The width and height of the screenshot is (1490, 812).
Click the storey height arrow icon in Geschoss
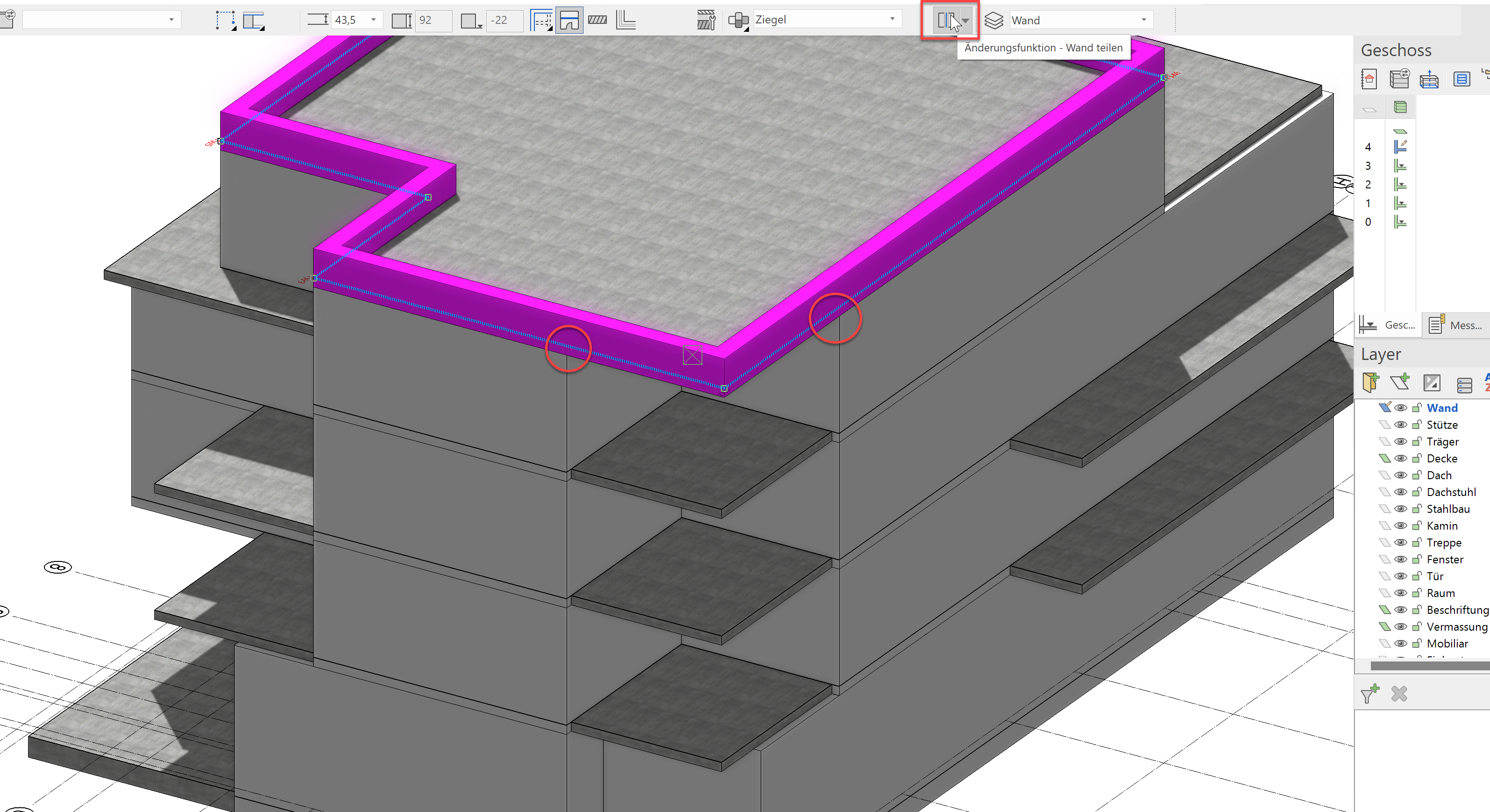[x=1429, y=79]
